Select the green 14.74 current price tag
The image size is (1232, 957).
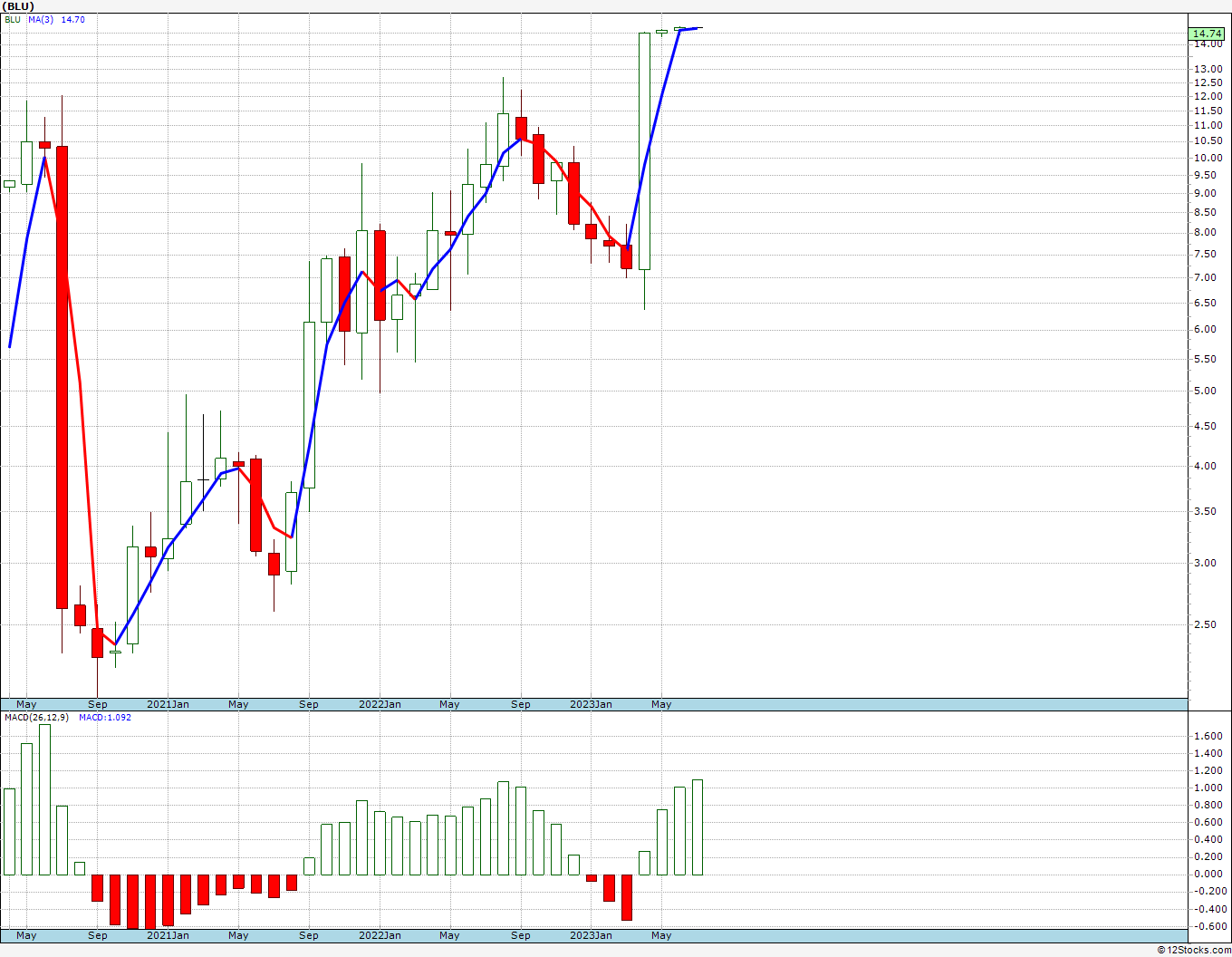coord(1208,34)
